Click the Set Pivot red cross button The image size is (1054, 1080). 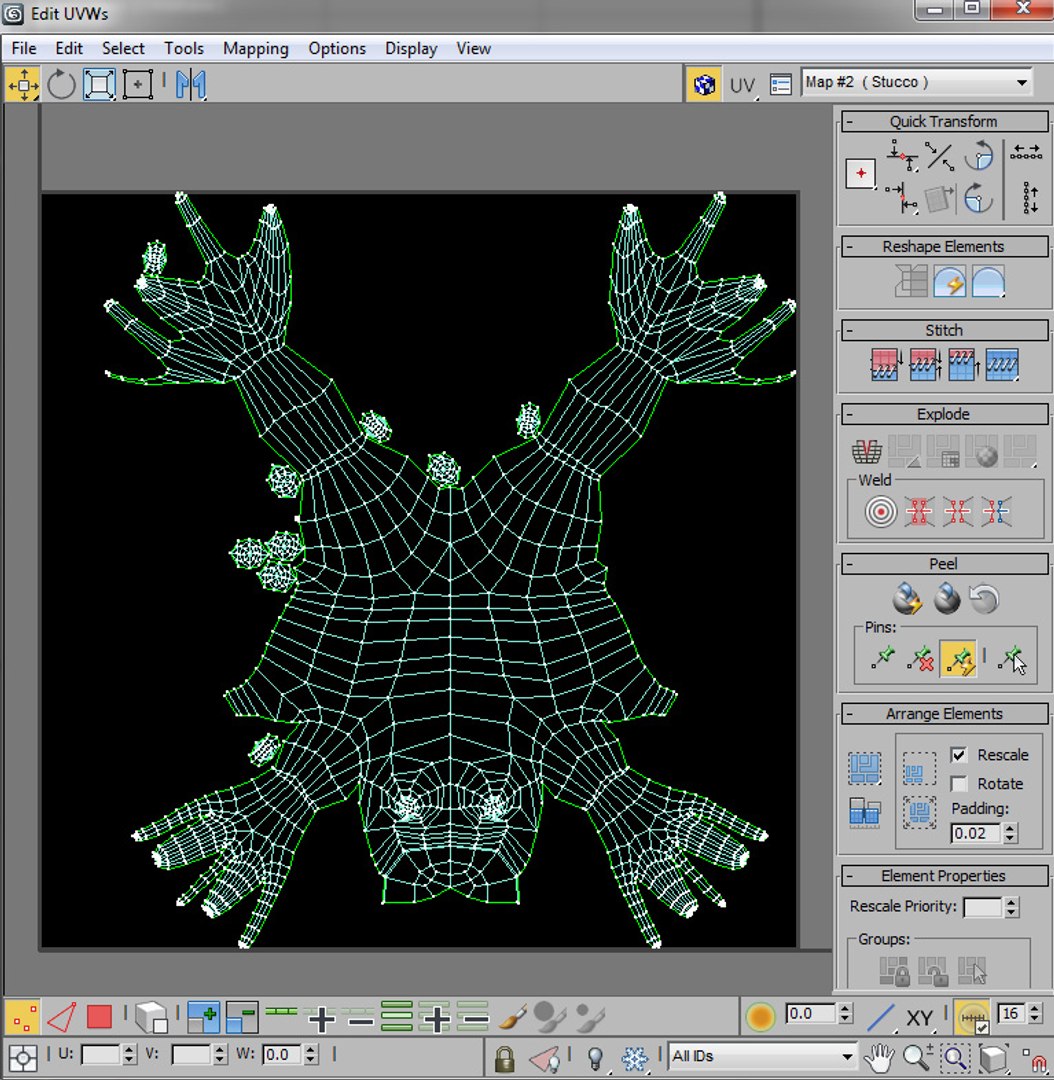(860, 174)
